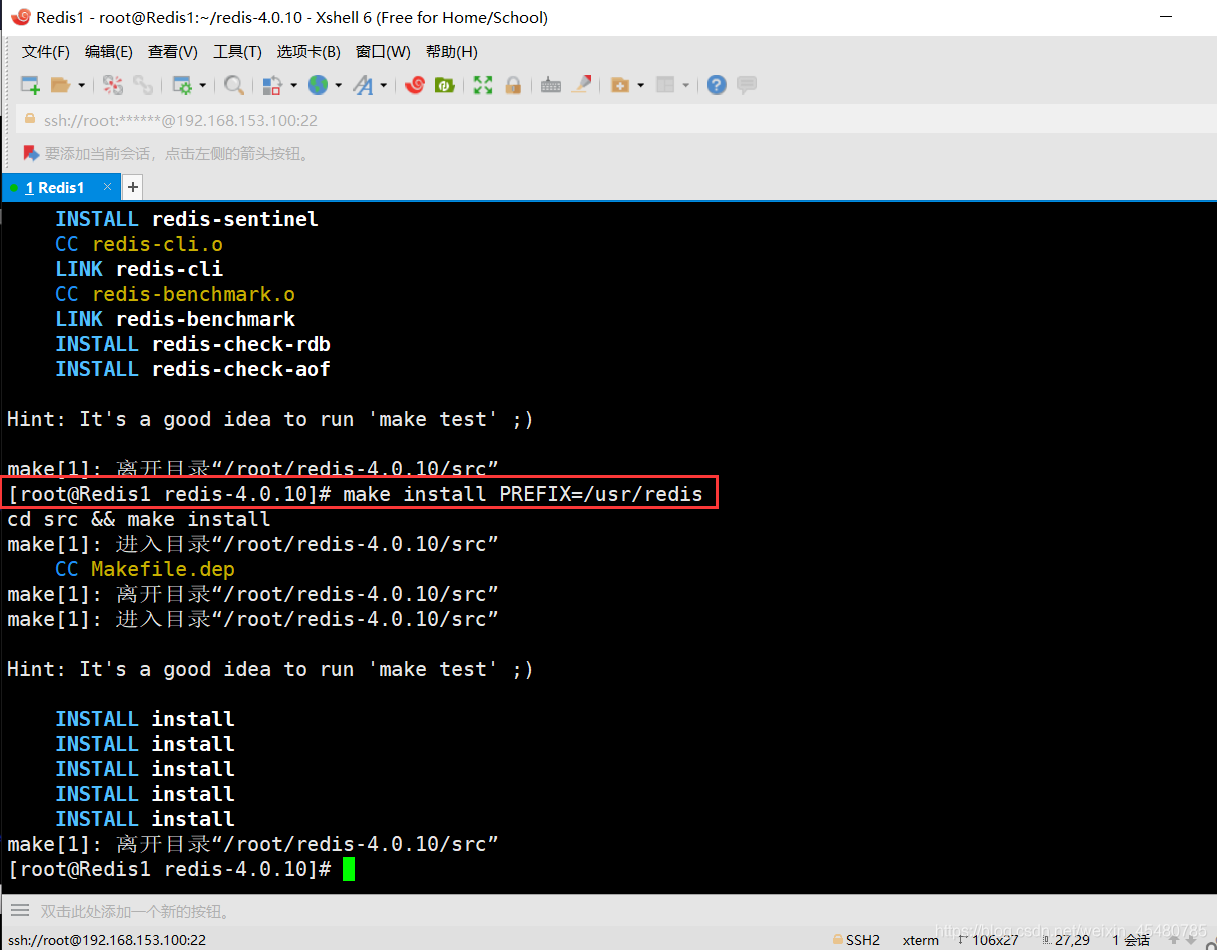Open session Properties gear icon

182,85
